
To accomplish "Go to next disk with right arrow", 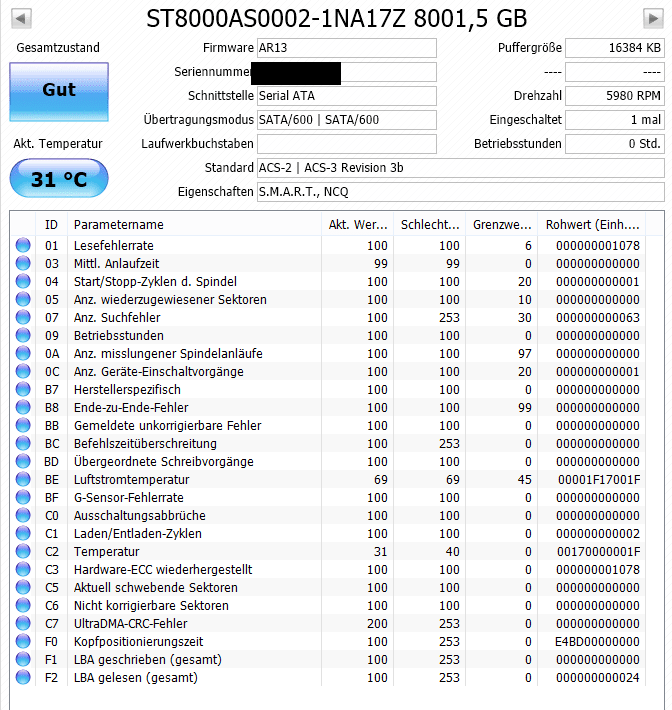I will click(653, 19).
